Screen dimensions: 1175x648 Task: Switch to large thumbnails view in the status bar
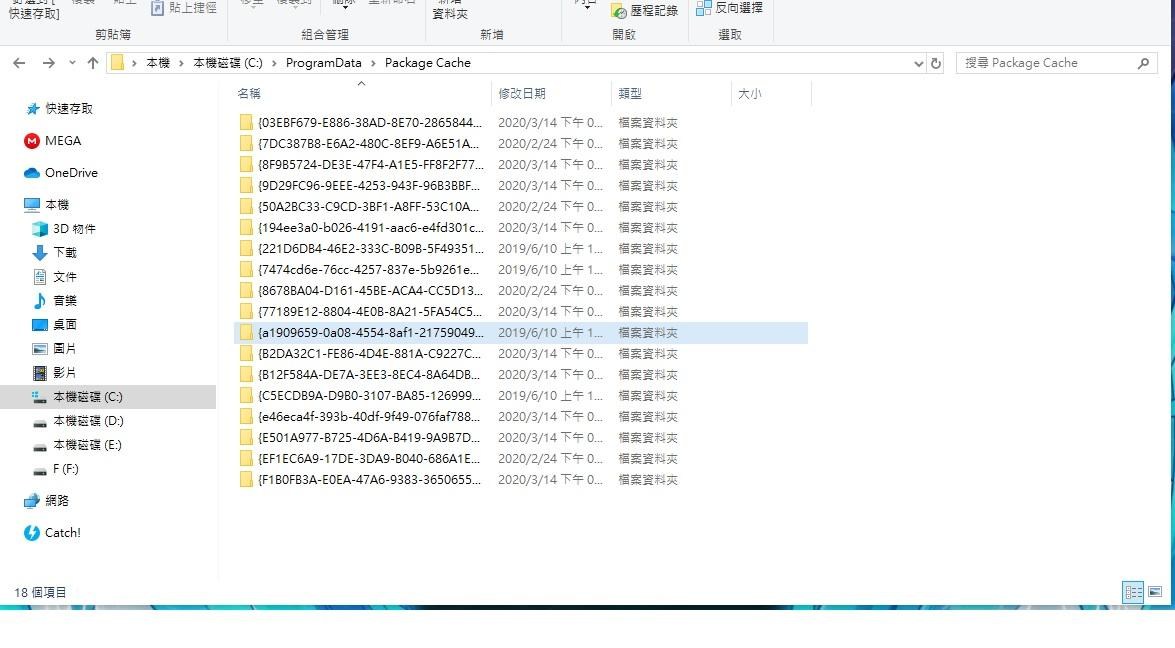[x=1158, y=592]
